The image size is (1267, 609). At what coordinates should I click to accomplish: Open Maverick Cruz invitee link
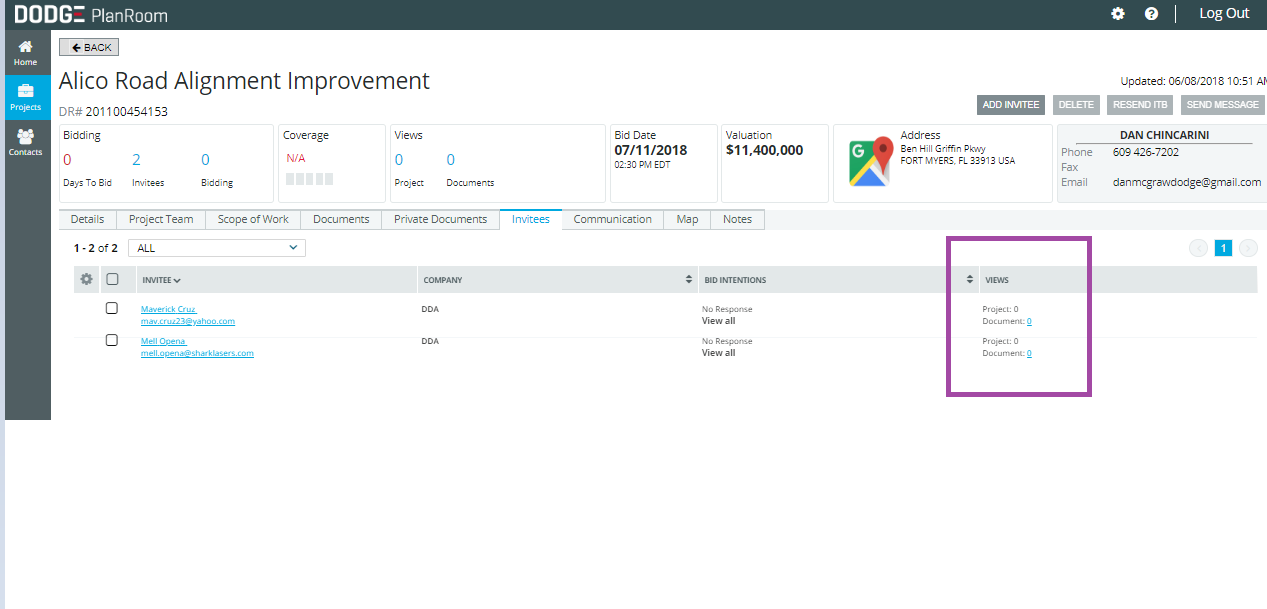tap(168, 309)
